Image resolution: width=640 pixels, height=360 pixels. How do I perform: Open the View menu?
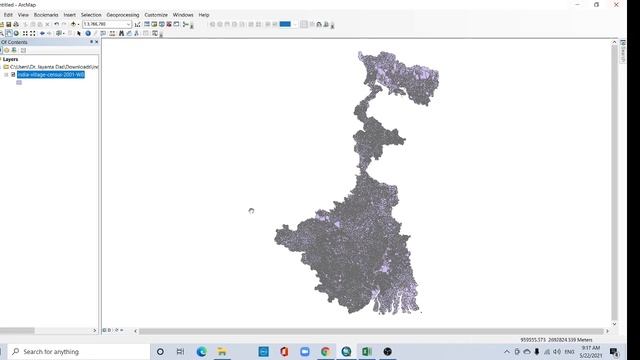23,15
